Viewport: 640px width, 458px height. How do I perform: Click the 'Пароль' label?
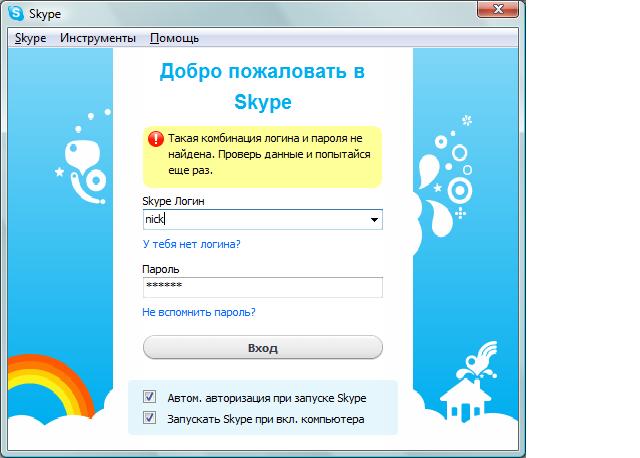coord(161,269)
